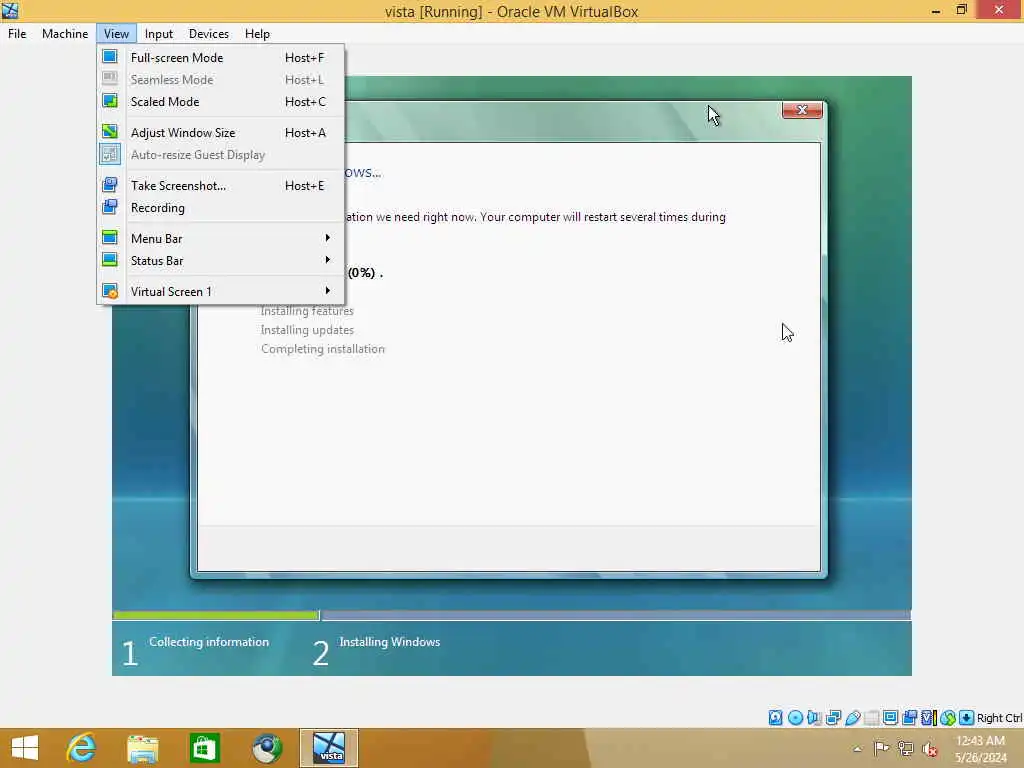Open the File menu
The height and width of the screenshot is (768, 1024).
17,34
